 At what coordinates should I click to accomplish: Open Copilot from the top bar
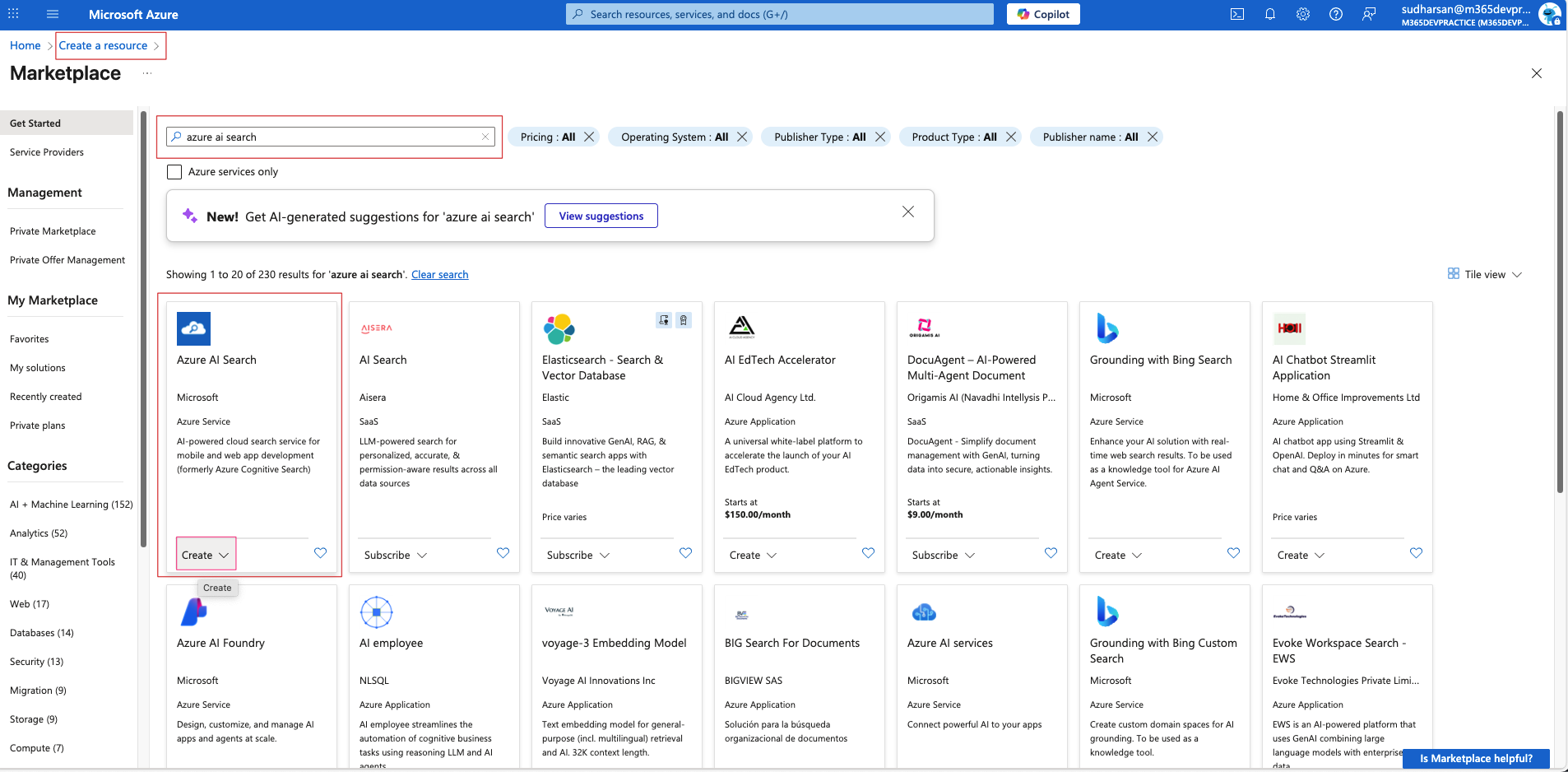click(1041, 14)
